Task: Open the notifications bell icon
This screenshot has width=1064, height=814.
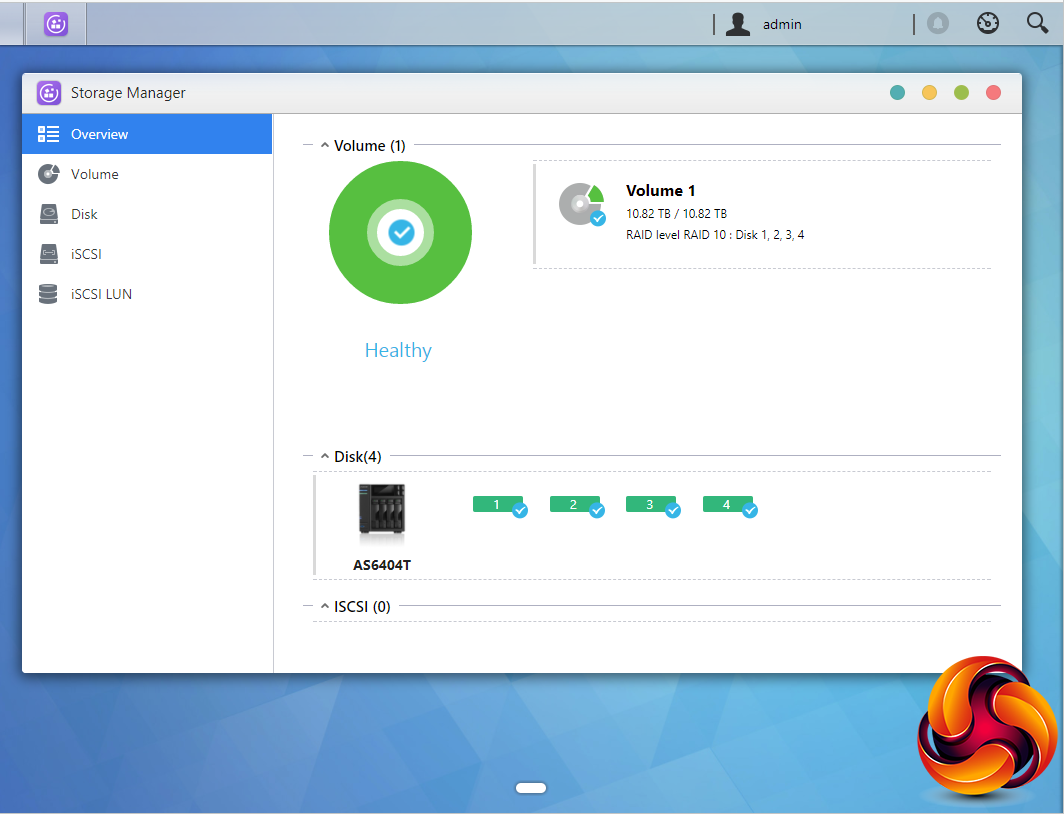Action: click(x=938, y=24)
